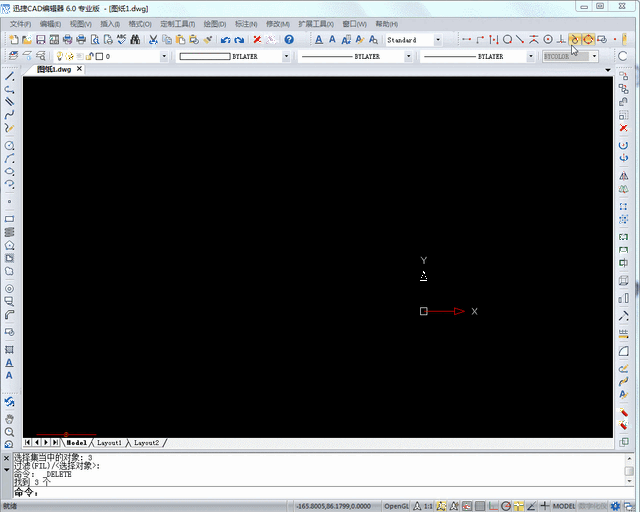The width and height of the screenshot is (640, 512).
Task: Select the Pan hand tool in the left toolbar
Action: click(x=9, y=419)
